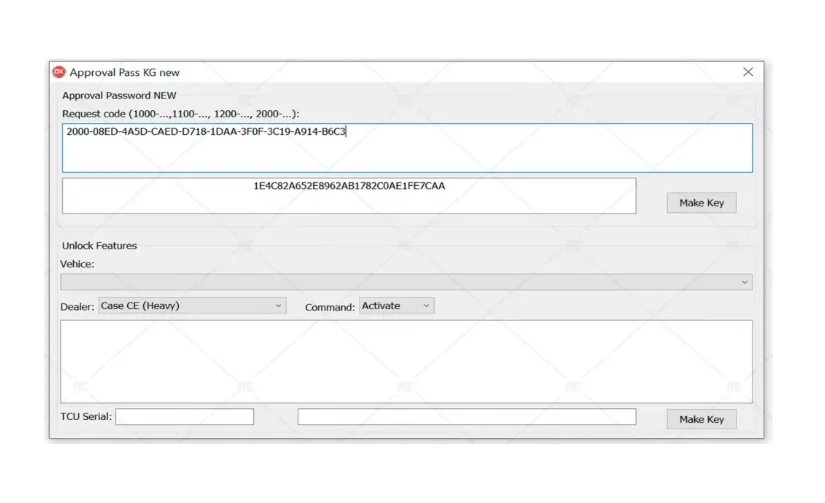This screenshot has width=825, height=503.
Task: Click the Case CE (Heavy) dealer value
Action: (x=140, y=306)
